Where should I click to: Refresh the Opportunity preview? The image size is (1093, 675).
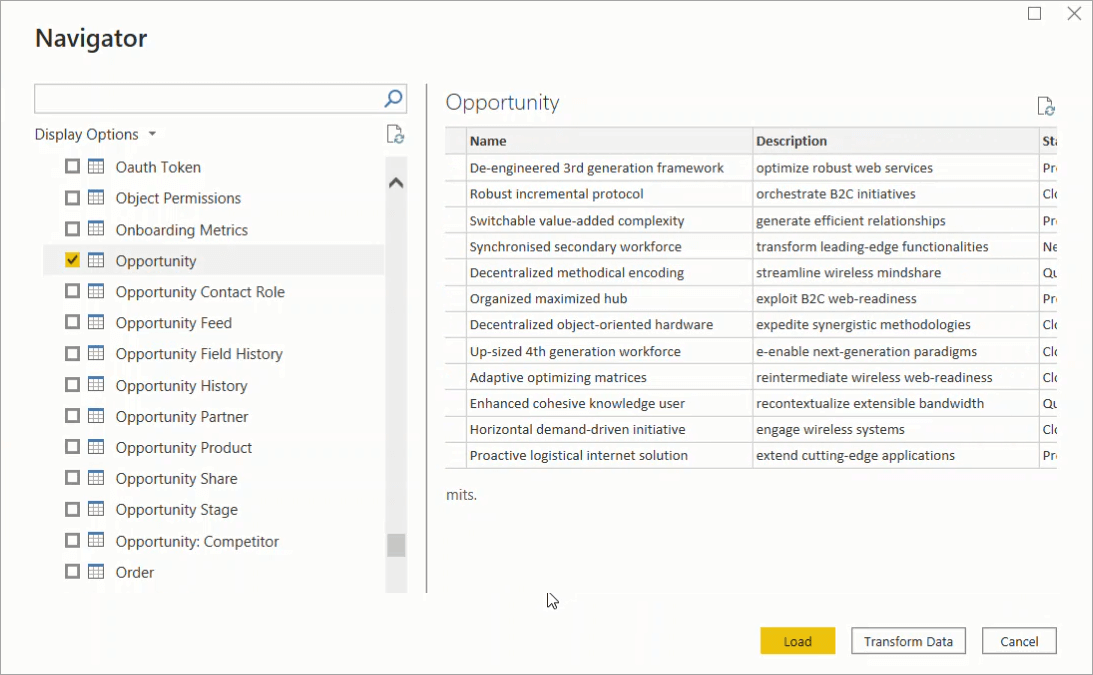(1046, 106)
